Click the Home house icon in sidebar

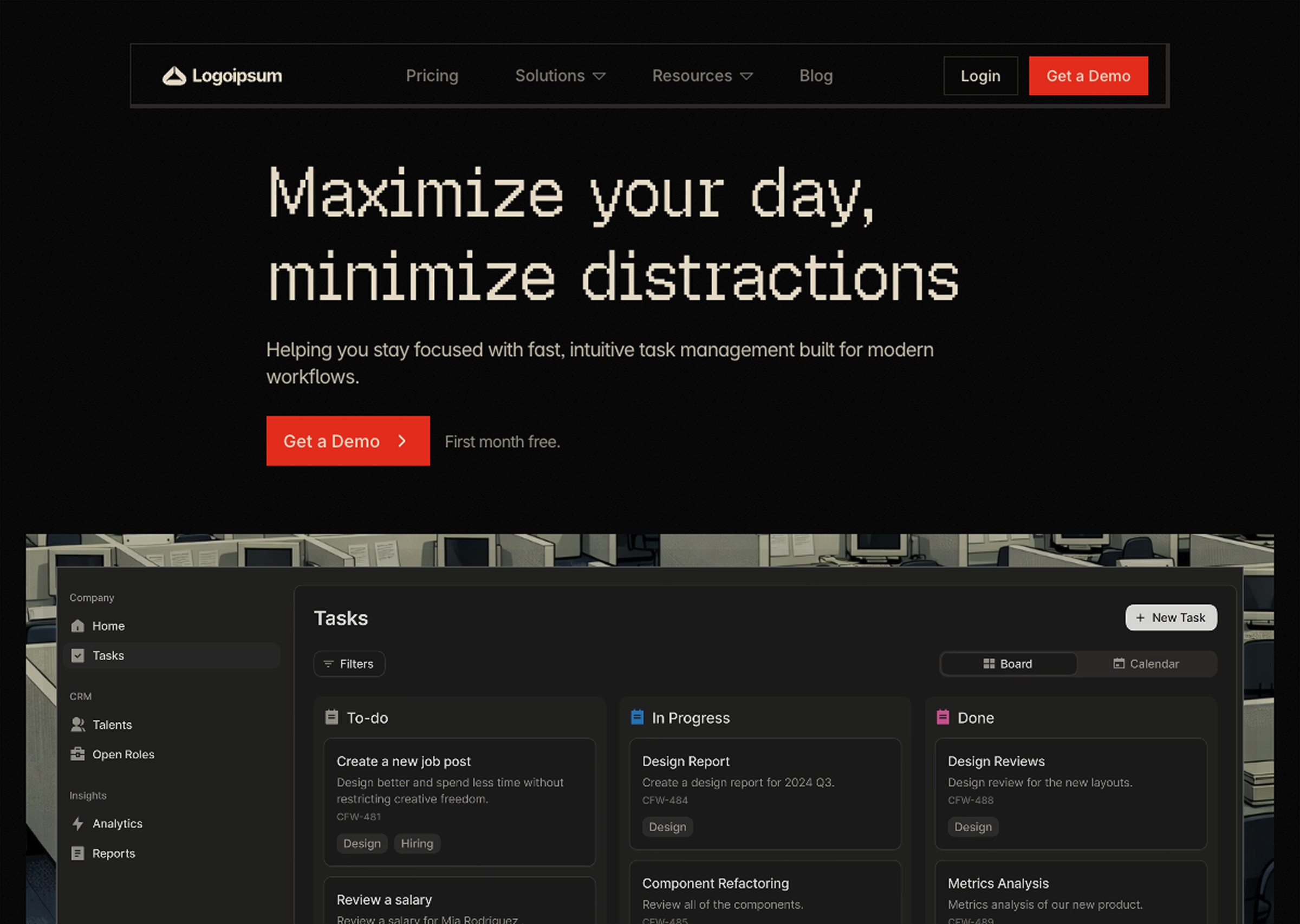[78, 626]
